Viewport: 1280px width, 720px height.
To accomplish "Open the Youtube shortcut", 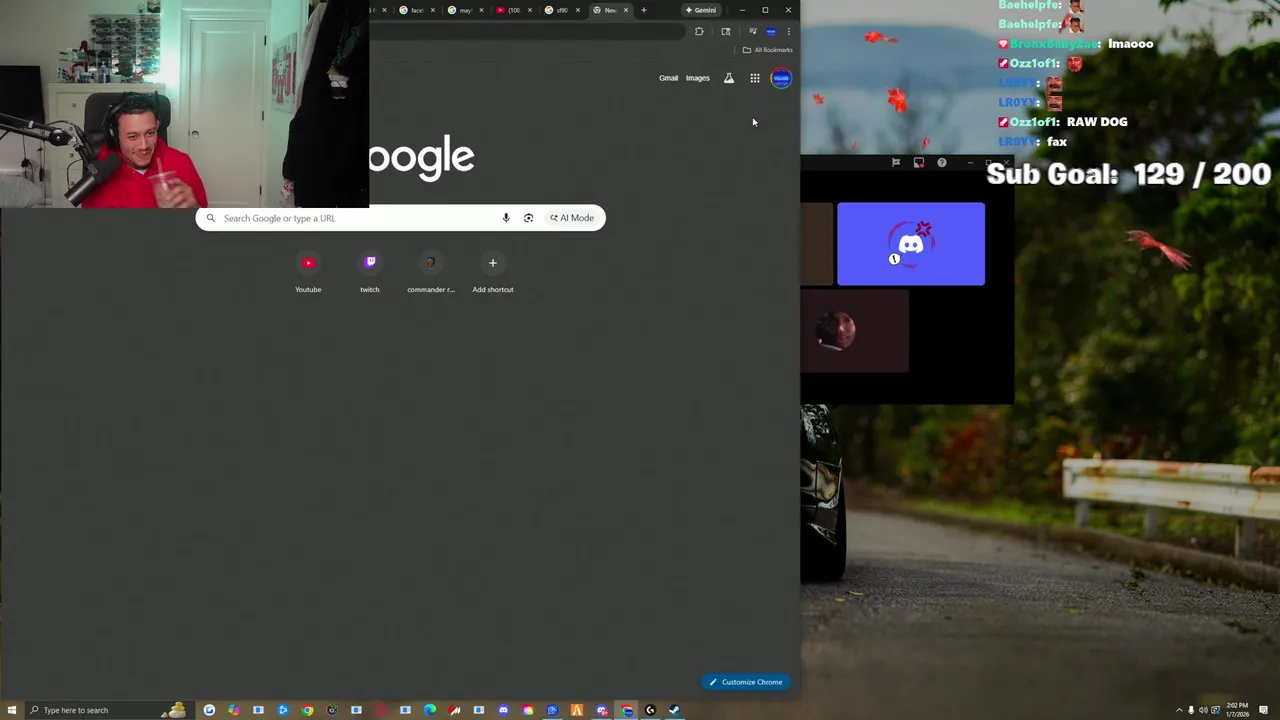I will pos(308,272).
